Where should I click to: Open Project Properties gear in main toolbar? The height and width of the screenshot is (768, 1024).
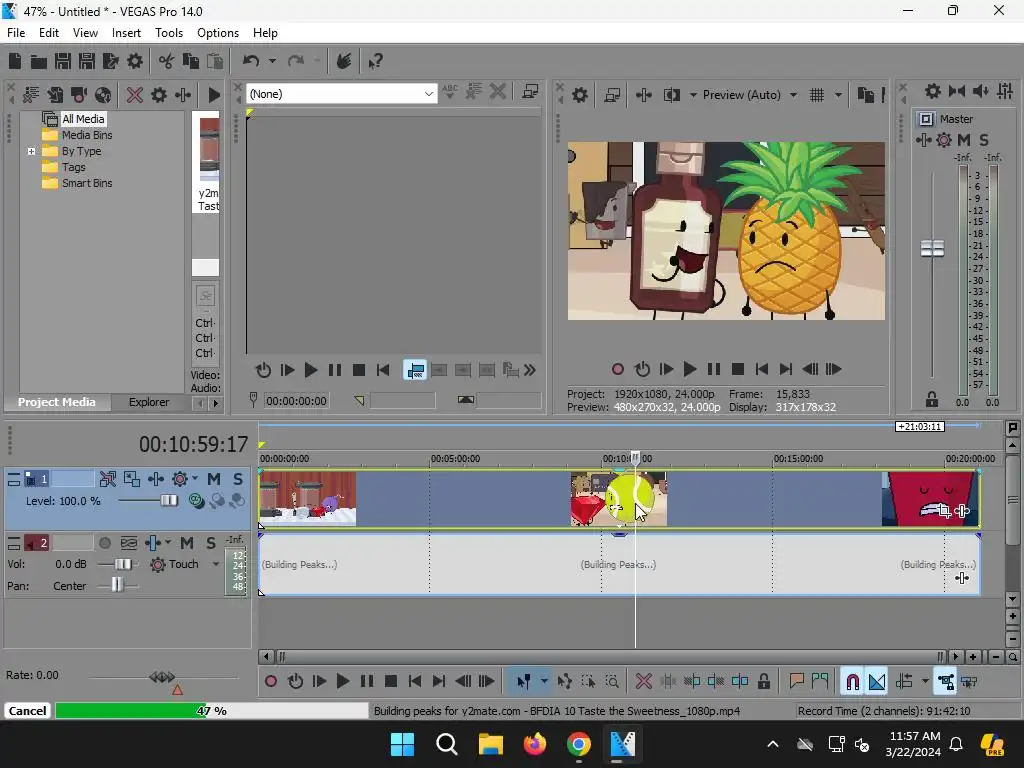pyautogui.click(x=135, y=61)
